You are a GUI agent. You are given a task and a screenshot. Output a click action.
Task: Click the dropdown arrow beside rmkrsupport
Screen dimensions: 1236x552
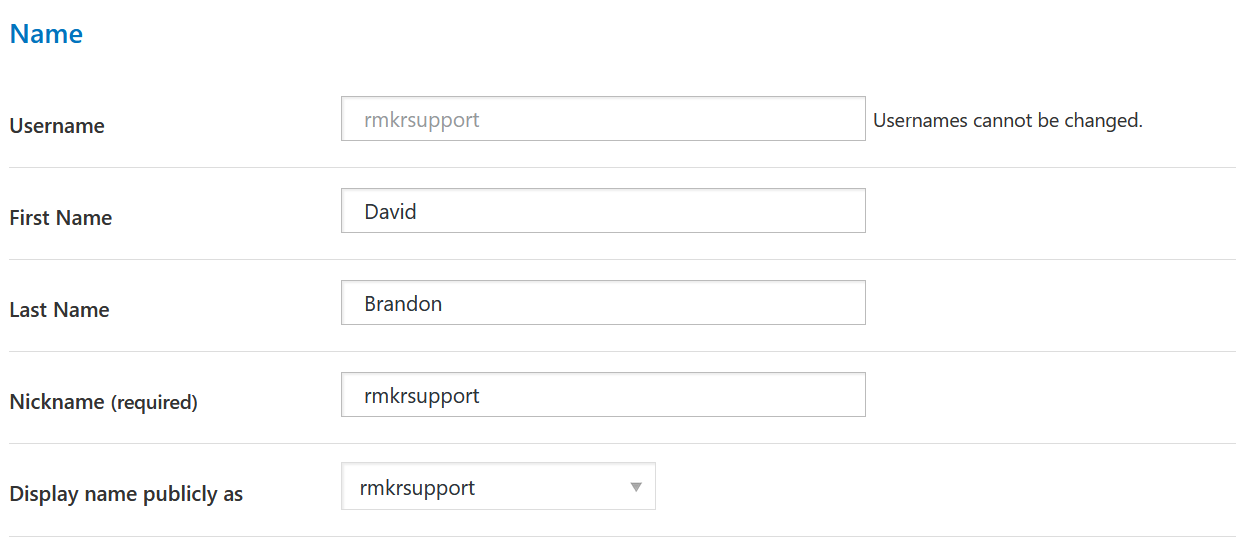(635, 487)
